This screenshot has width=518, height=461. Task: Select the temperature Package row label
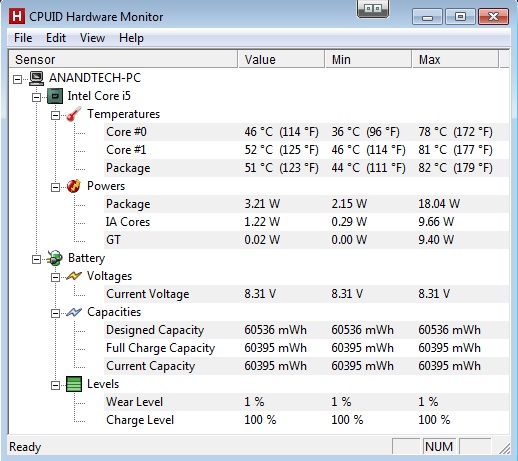tap(128, 168)
